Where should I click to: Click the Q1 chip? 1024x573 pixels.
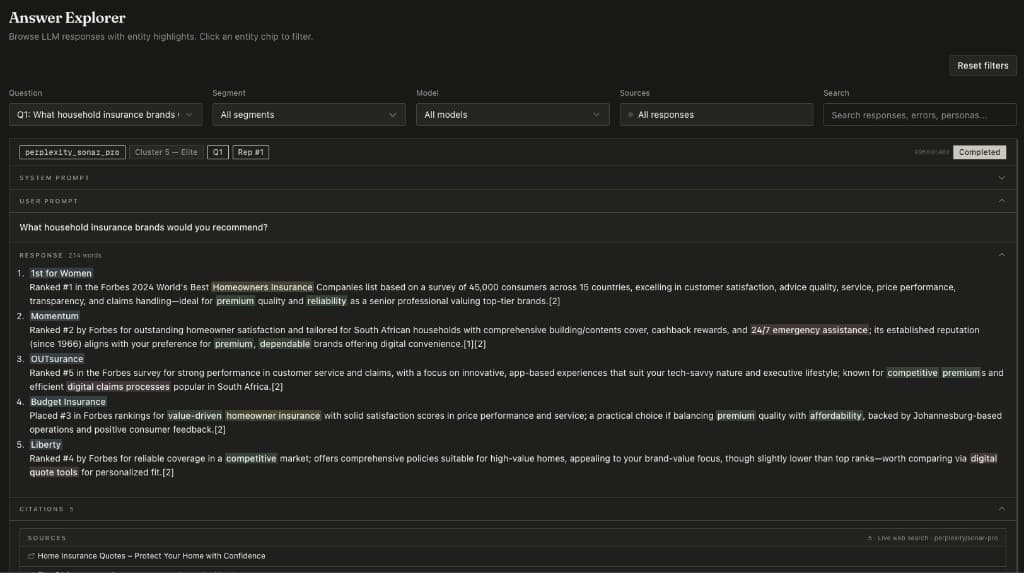[217, 152]
